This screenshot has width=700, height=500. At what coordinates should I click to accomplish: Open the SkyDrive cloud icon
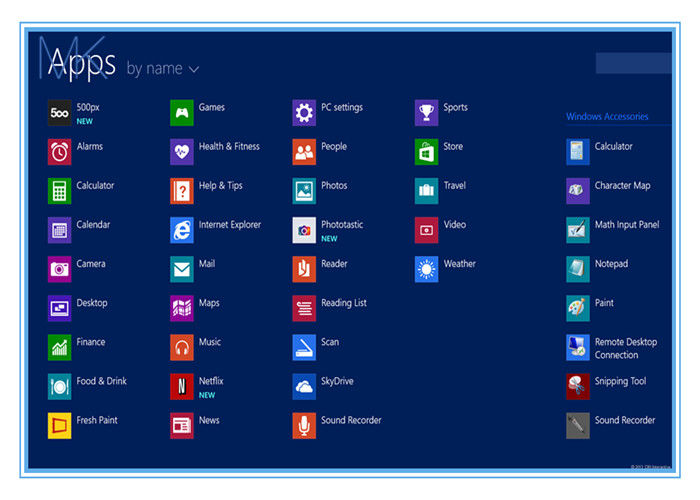(x=304, y=387)
